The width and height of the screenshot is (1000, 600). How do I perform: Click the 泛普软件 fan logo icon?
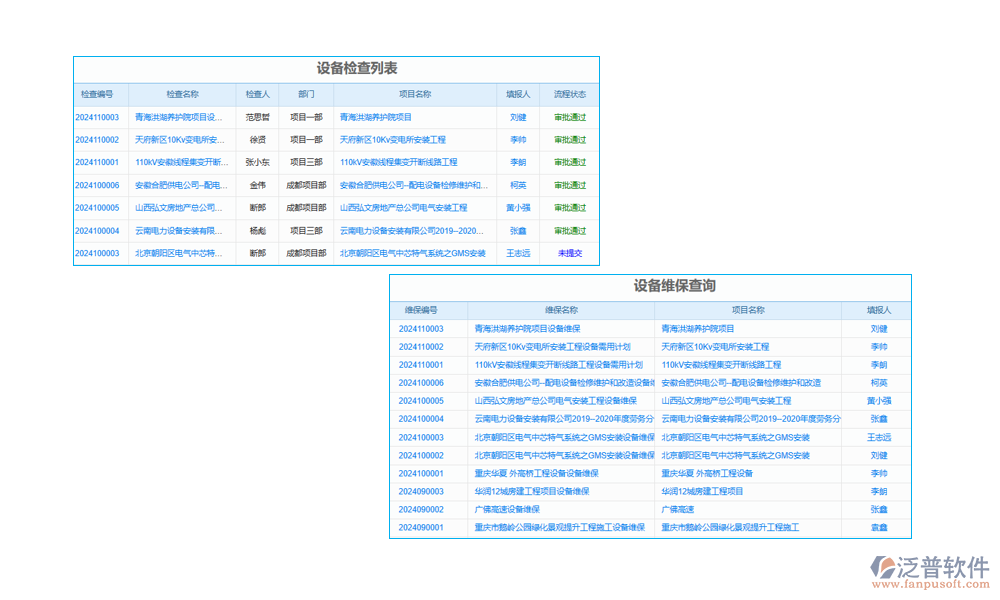884,567
